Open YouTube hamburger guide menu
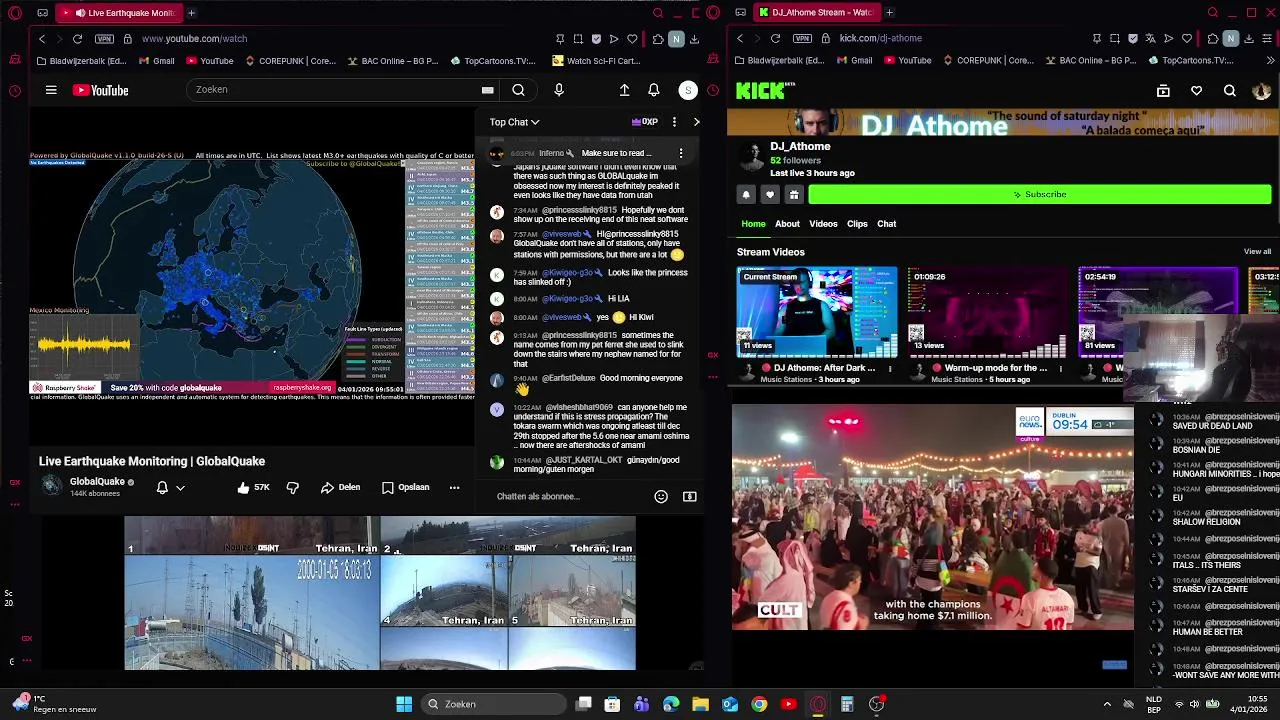The height and width of the screenshot is (720, 1280). point(51,90)
